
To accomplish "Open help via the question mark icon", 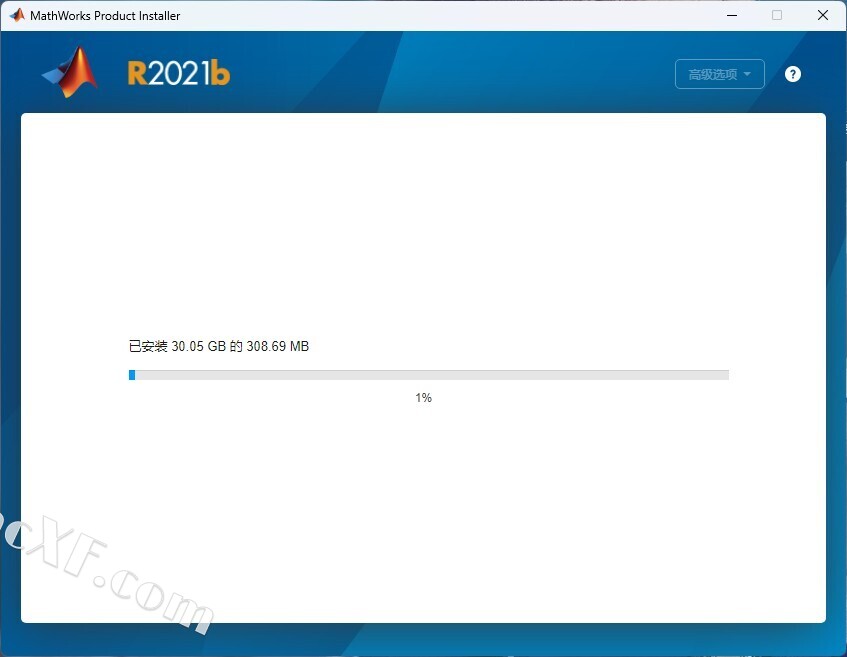I will [793, 74].
